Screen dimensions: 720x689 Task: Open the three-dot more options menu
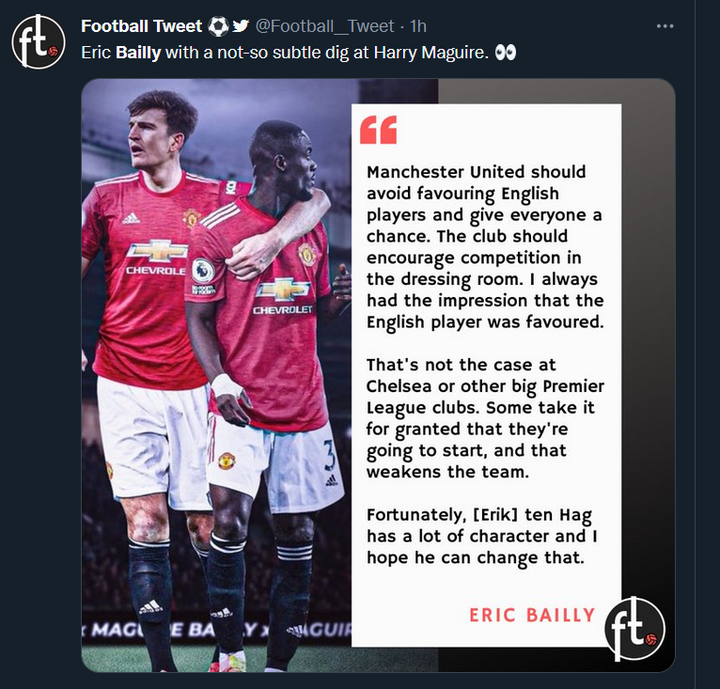[664, 26]
